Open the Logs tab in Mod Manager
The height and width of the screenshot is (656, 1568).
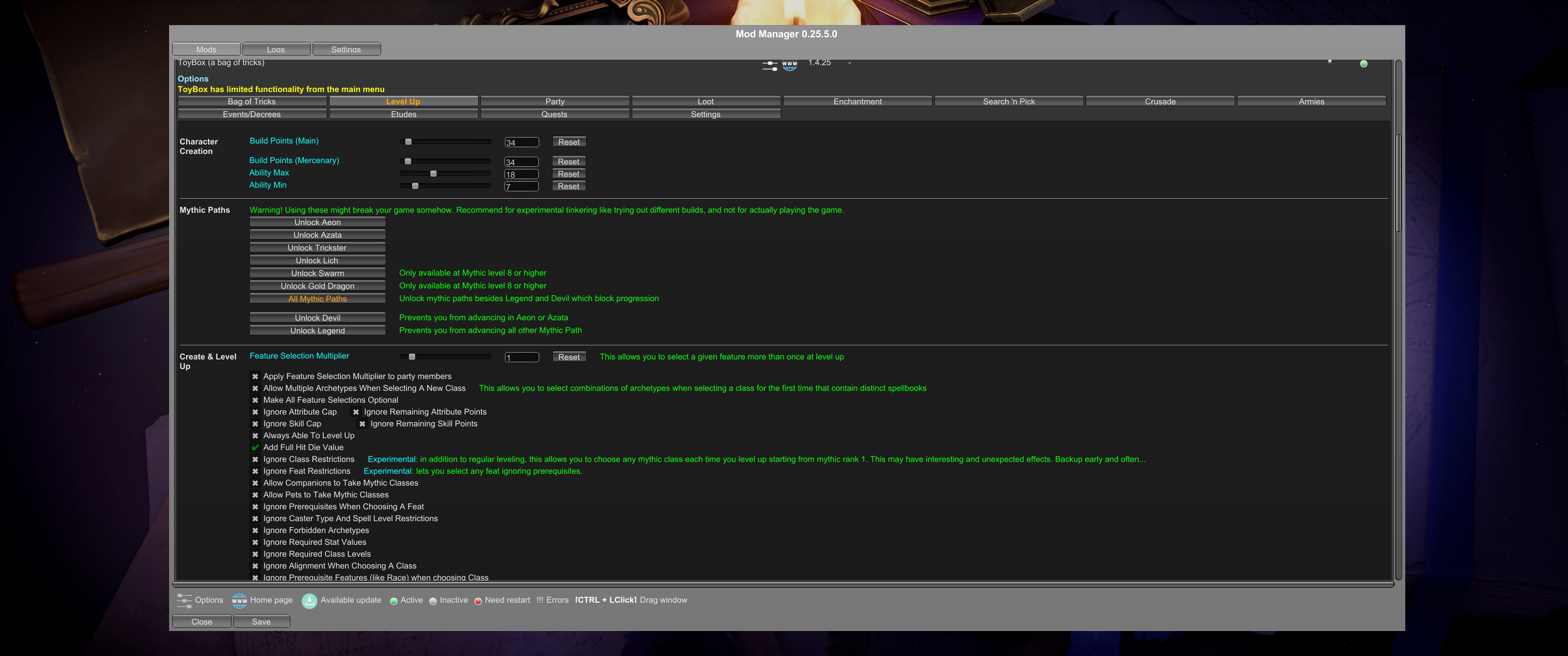pos(276,49)
